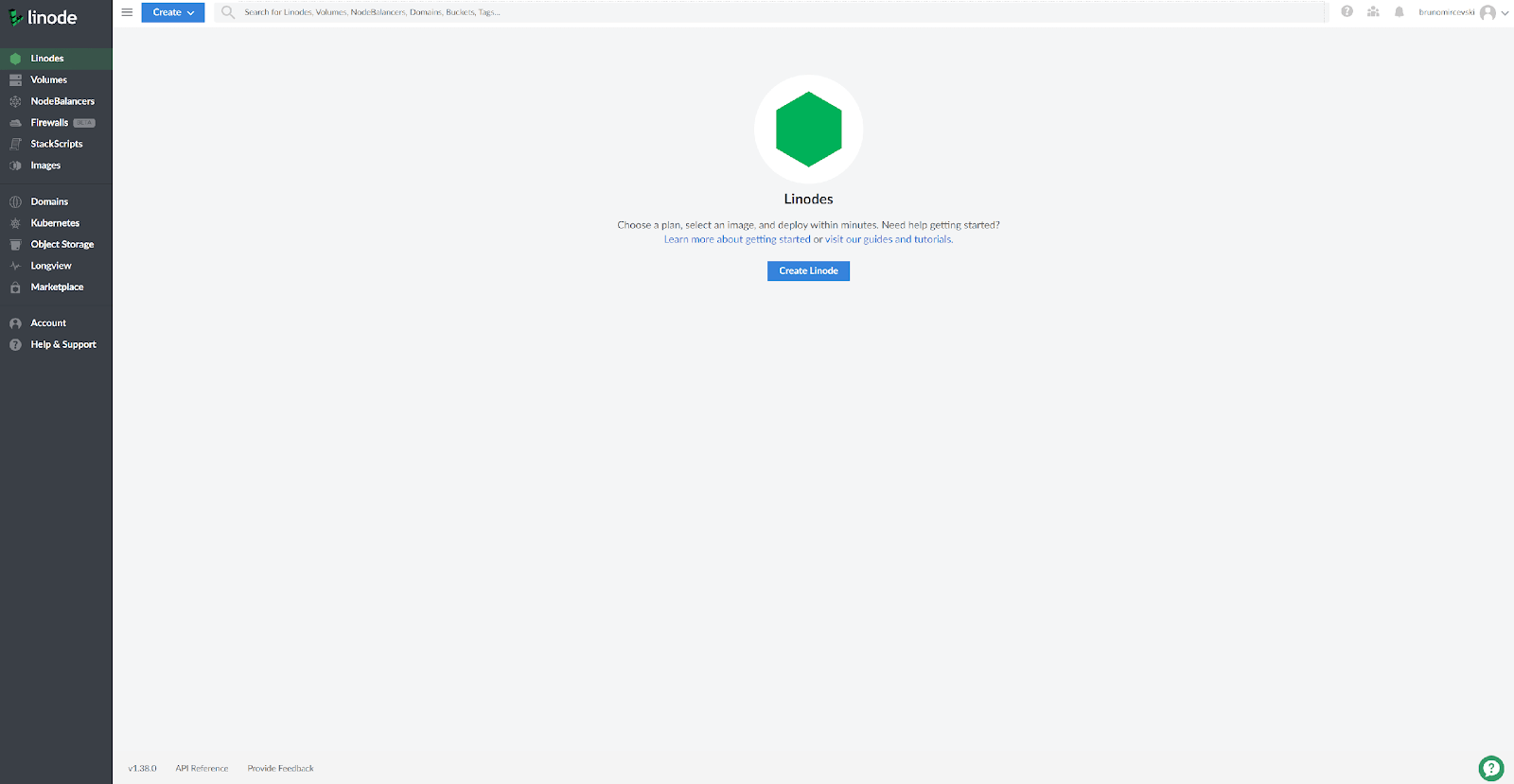This screenshot has width=1514, height=784.
Task: Expand the brunomircevski user menu chevron
Action: click(1505, 13)
